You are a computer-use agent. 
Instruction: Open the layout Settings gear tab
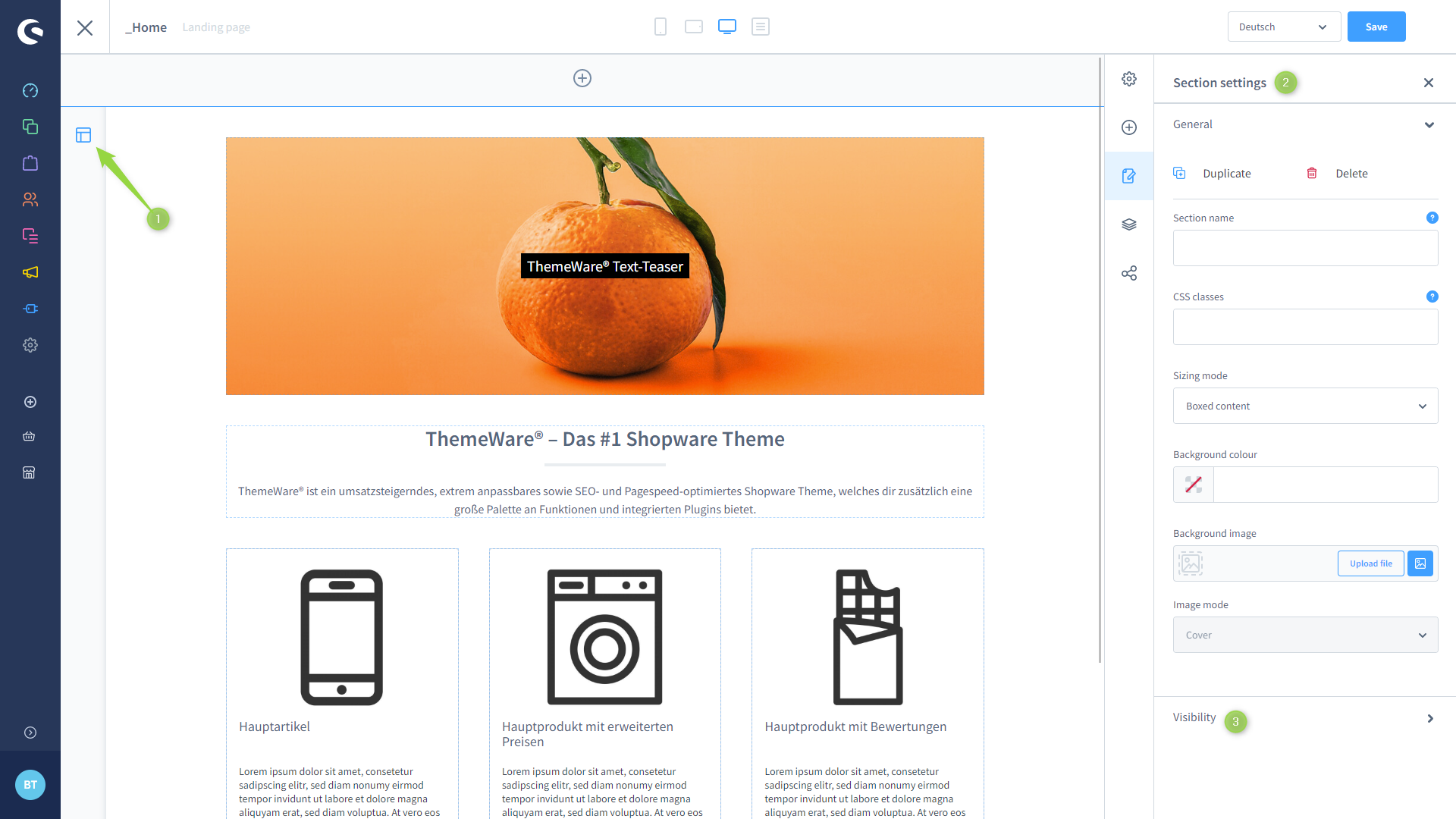1129,79
